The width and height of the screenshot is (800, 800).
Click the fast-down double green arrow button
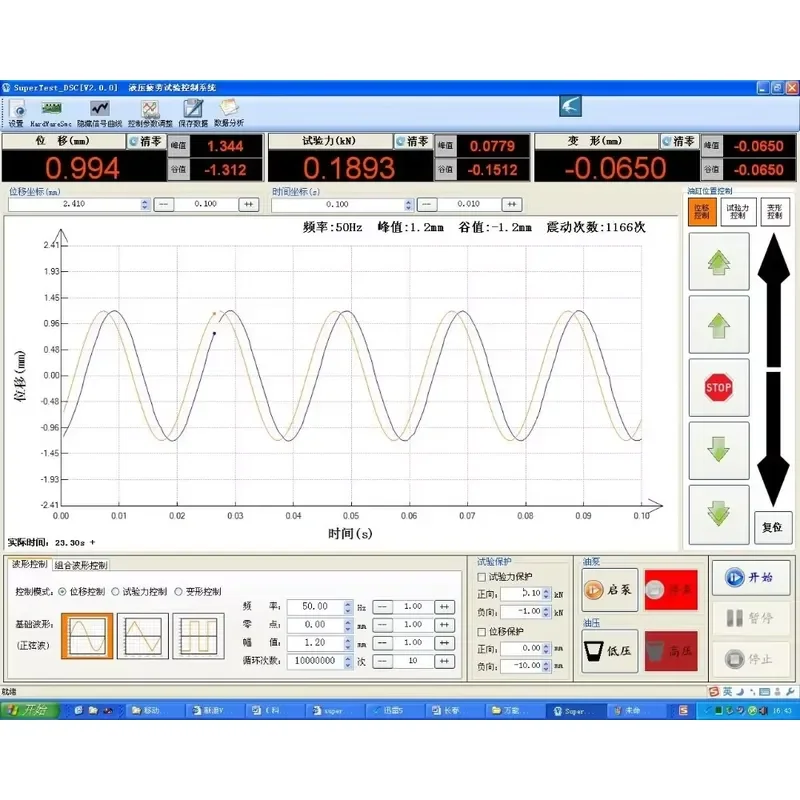[719, 514]
